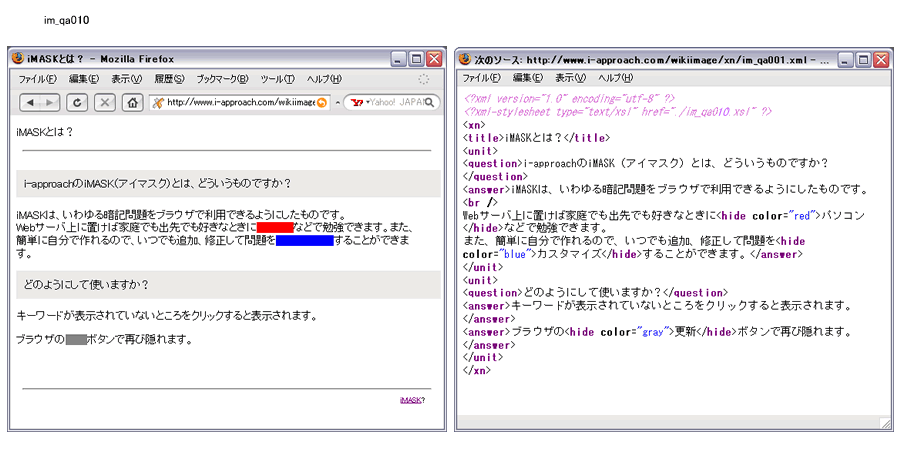Click the orange feed icon in address bar
900x450 pixels.
coord(322,102)
